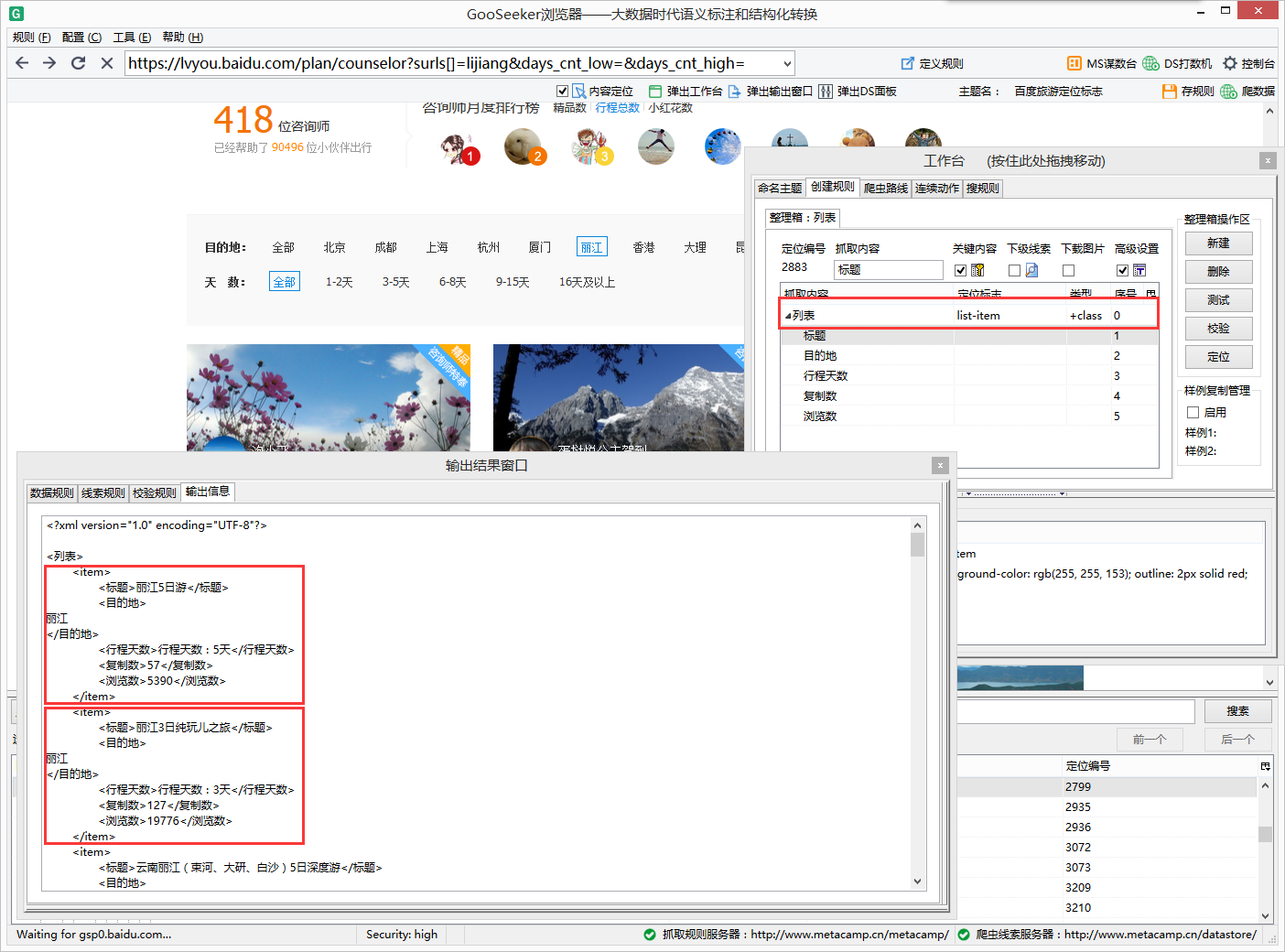Switch to the 校验规则 tab
This screenshot has height=952, width=1285.
[155, 493]
